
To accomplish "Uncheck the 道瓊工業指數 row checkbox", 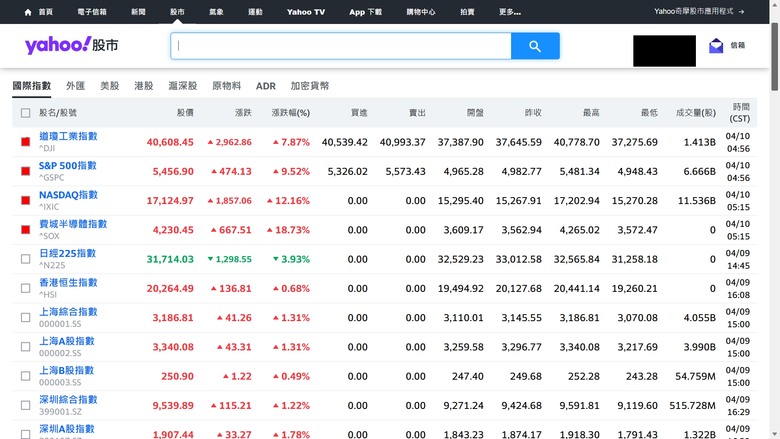I will coord(25,142).
